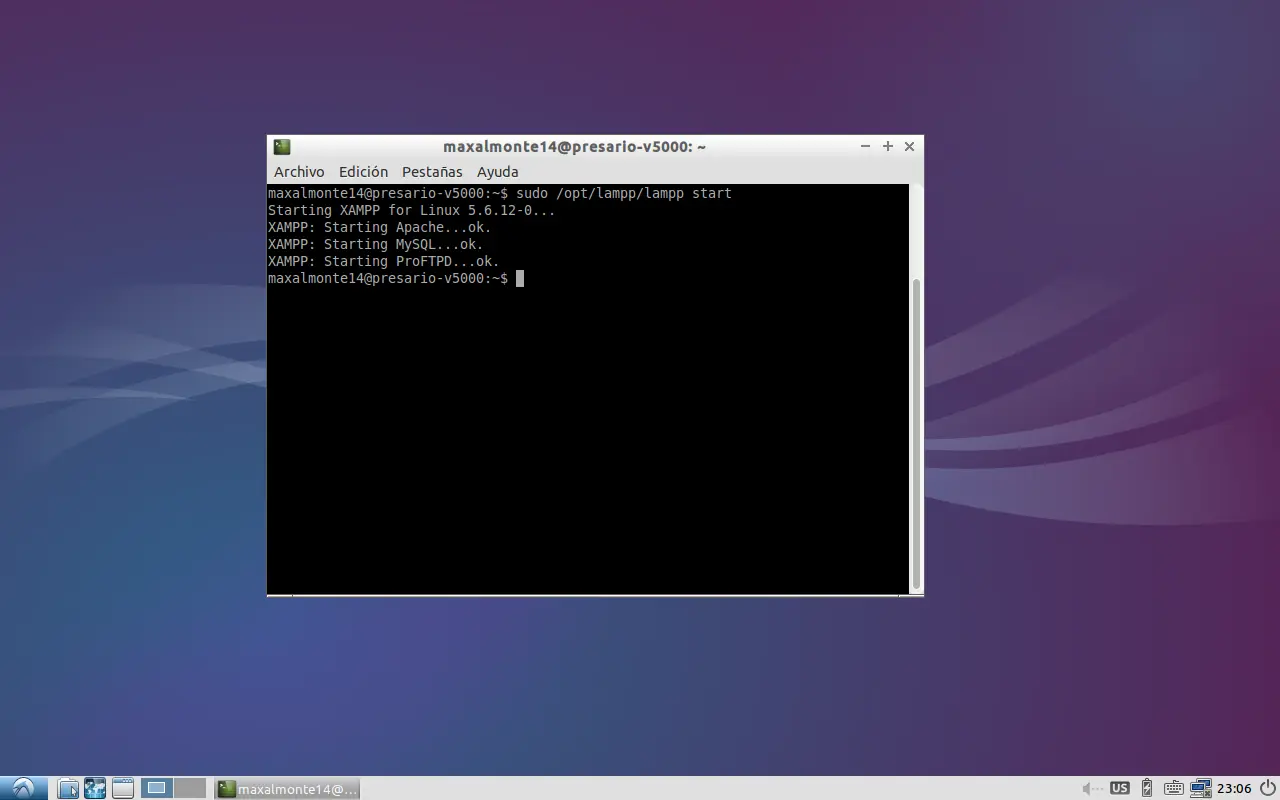Open the Lubuntu start menu

(x=23, y=788)
